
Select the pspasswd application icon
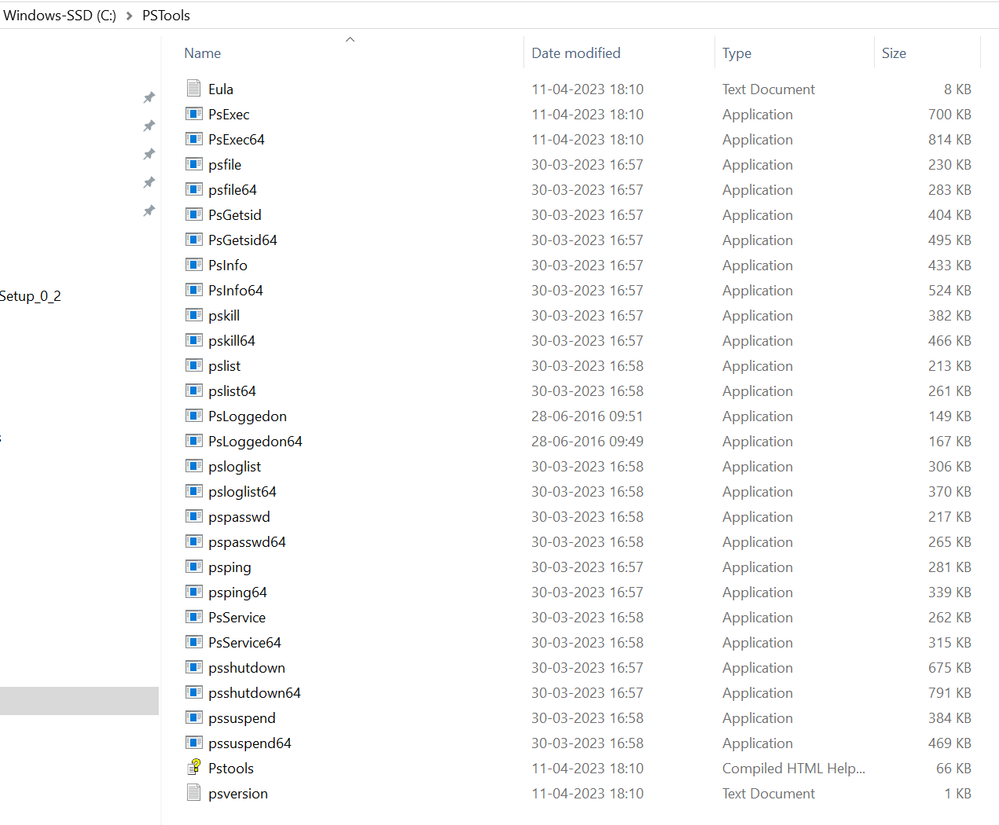coord(194,517)
